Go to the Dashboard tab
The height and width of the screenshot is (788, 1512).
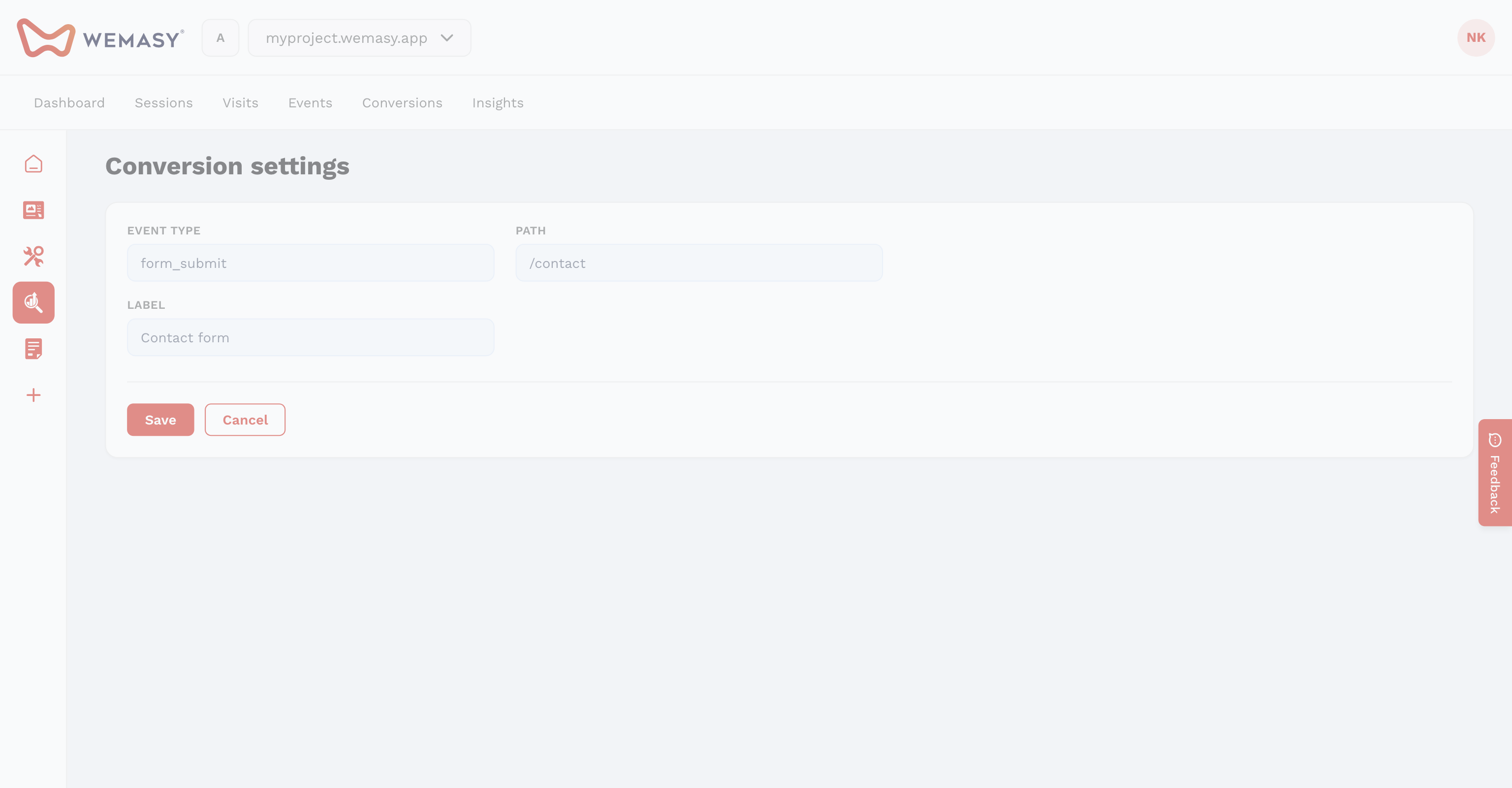coord(69,103)
